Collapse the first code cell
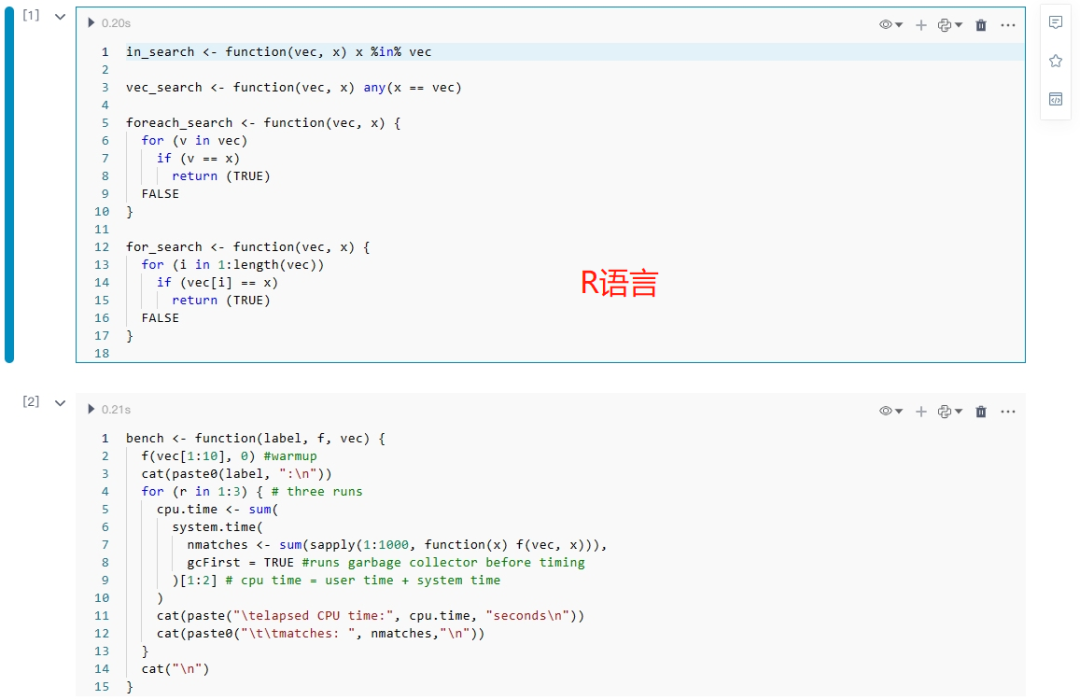Image resolution: width=1080 pixels, height=700 pixels. (x=59, y=16)
